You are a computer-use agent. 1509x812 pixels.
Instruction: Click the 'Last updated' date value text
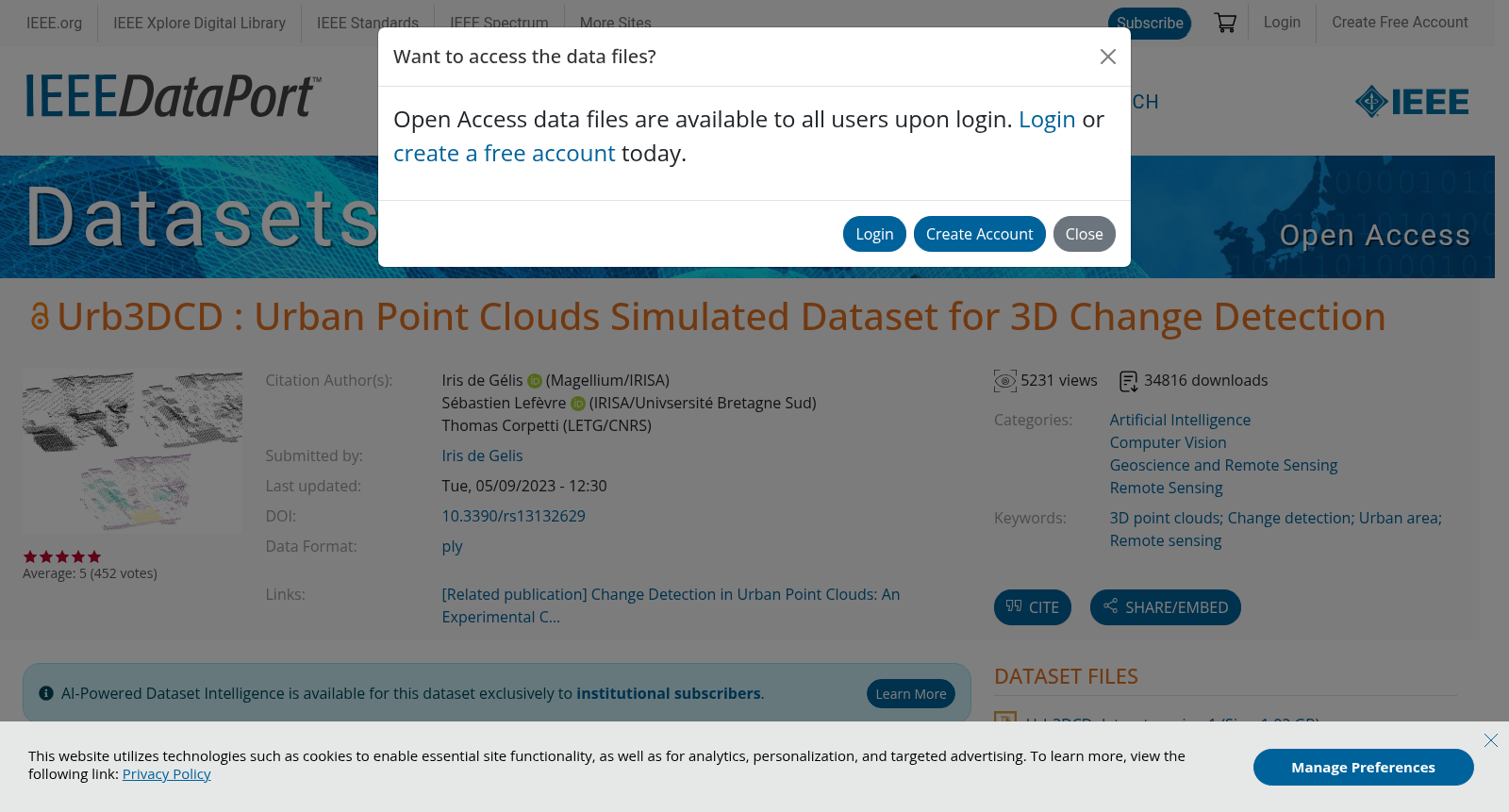(x=523, y=486)
